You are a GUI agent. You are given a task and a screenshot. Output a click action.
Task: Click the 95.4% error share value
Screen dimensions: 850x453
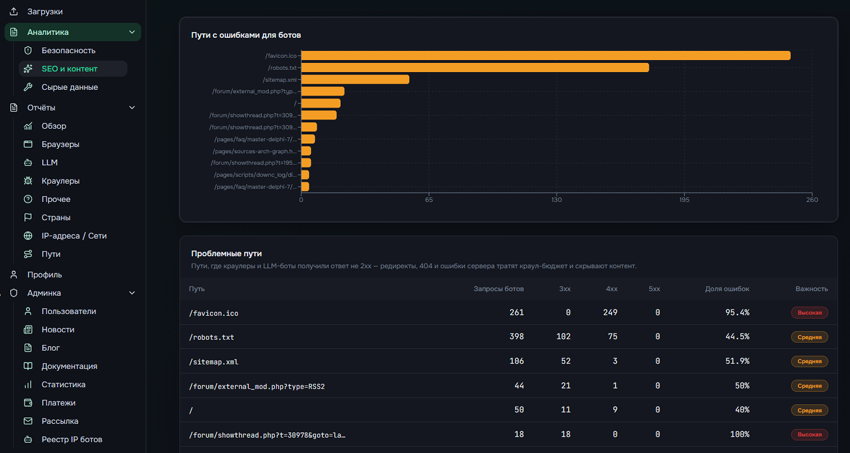(737, 313)
